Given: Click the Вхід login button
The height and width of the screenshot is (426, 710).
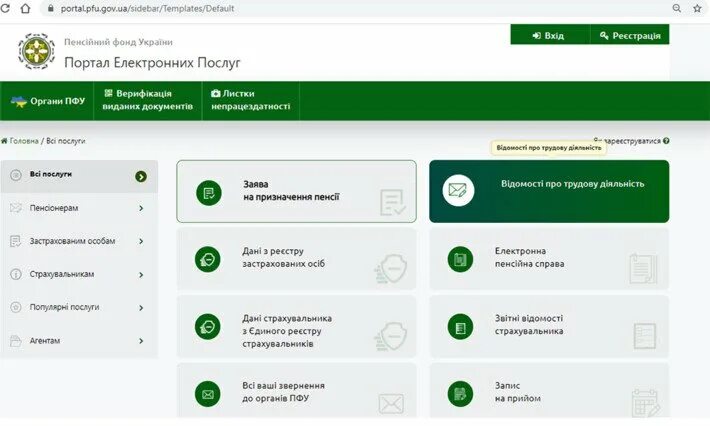Looking at the screenshot, I should [550, 35].
